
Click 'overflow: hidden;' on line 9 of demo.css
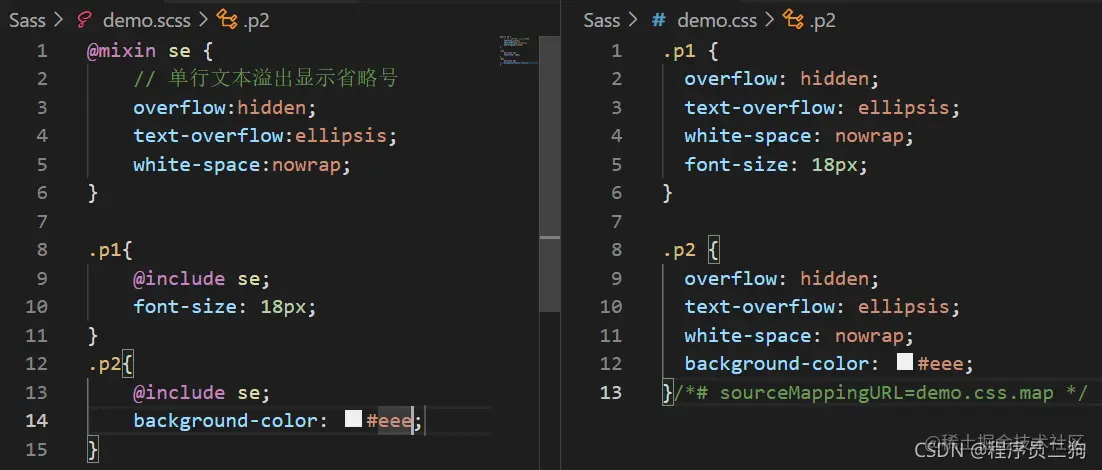pyautogui.click(x=782, y=278)
